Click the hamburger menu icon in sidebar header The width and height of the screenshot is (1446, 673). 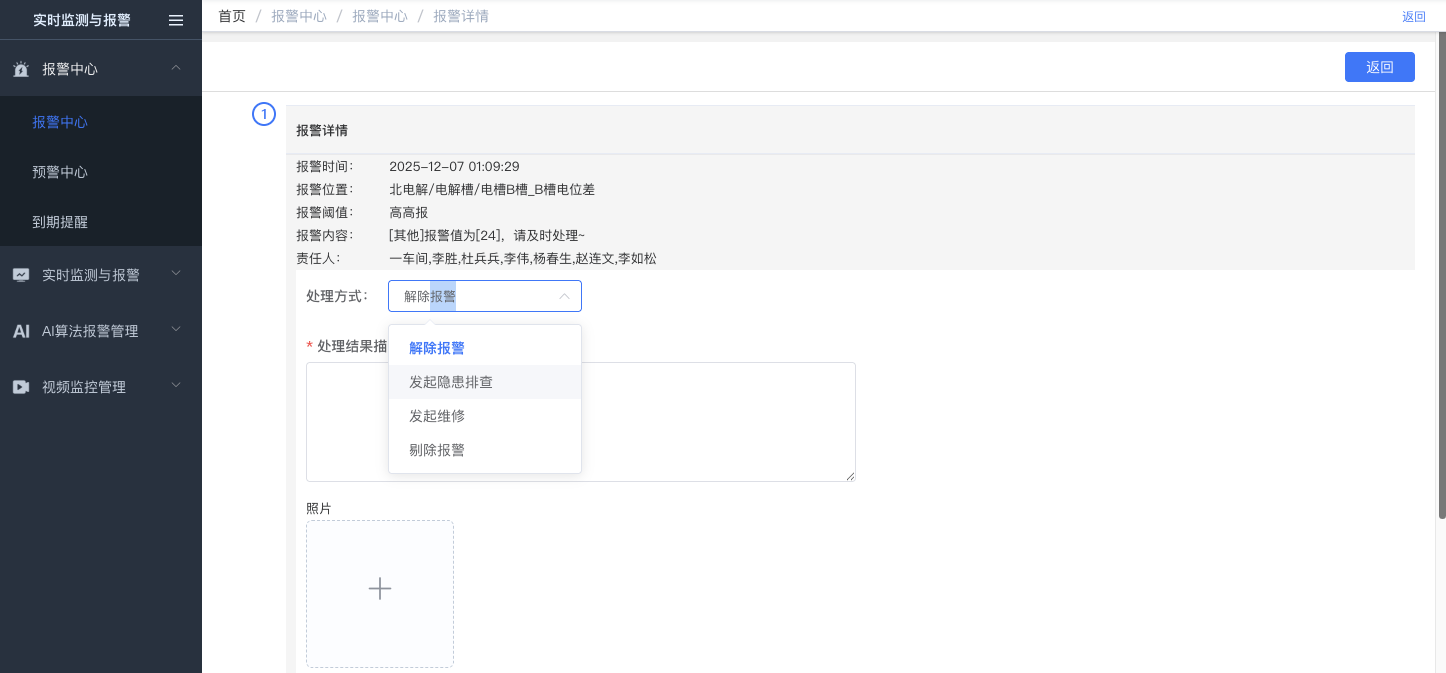click(176, 20)
